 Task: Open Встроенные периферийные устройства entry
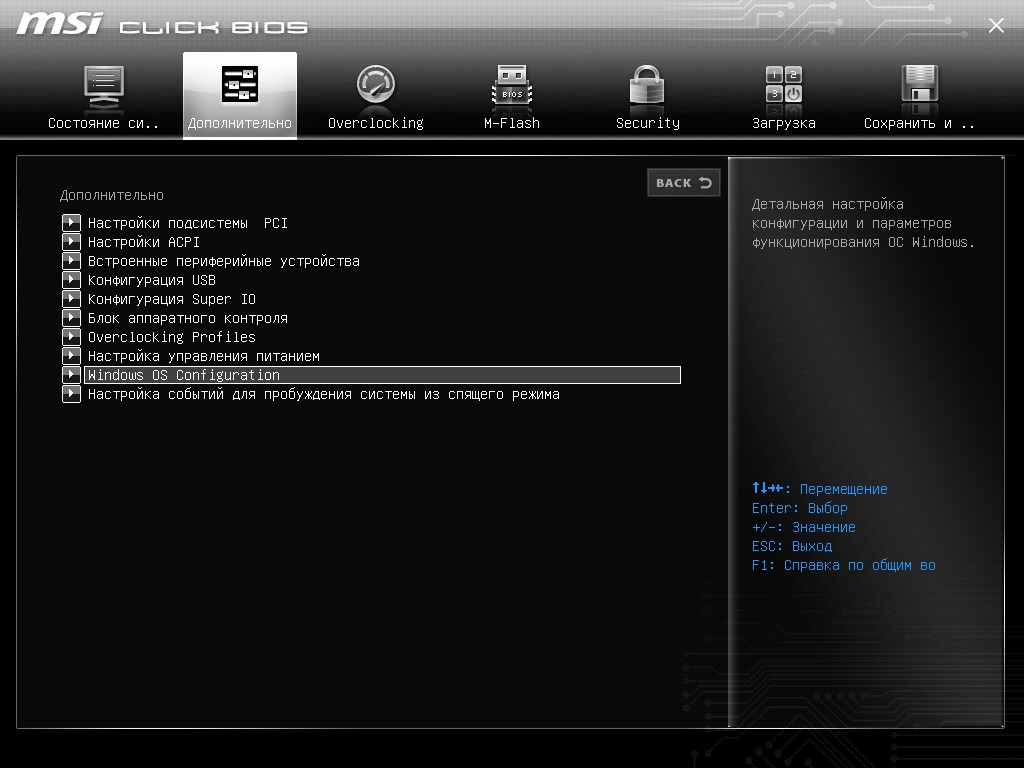224,261
